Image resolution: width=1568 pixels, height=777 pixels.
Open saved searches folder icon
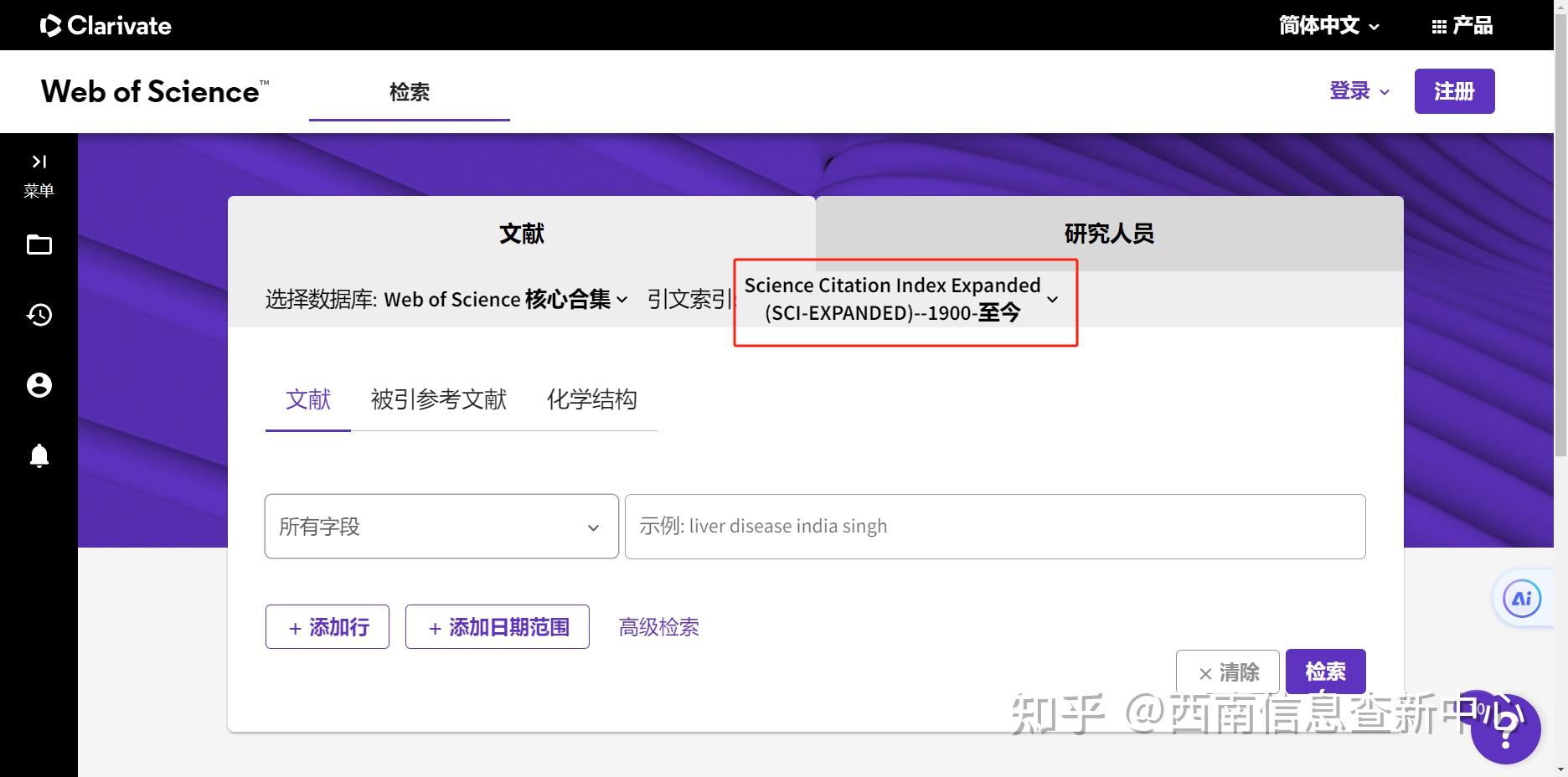tap(38, 244)
